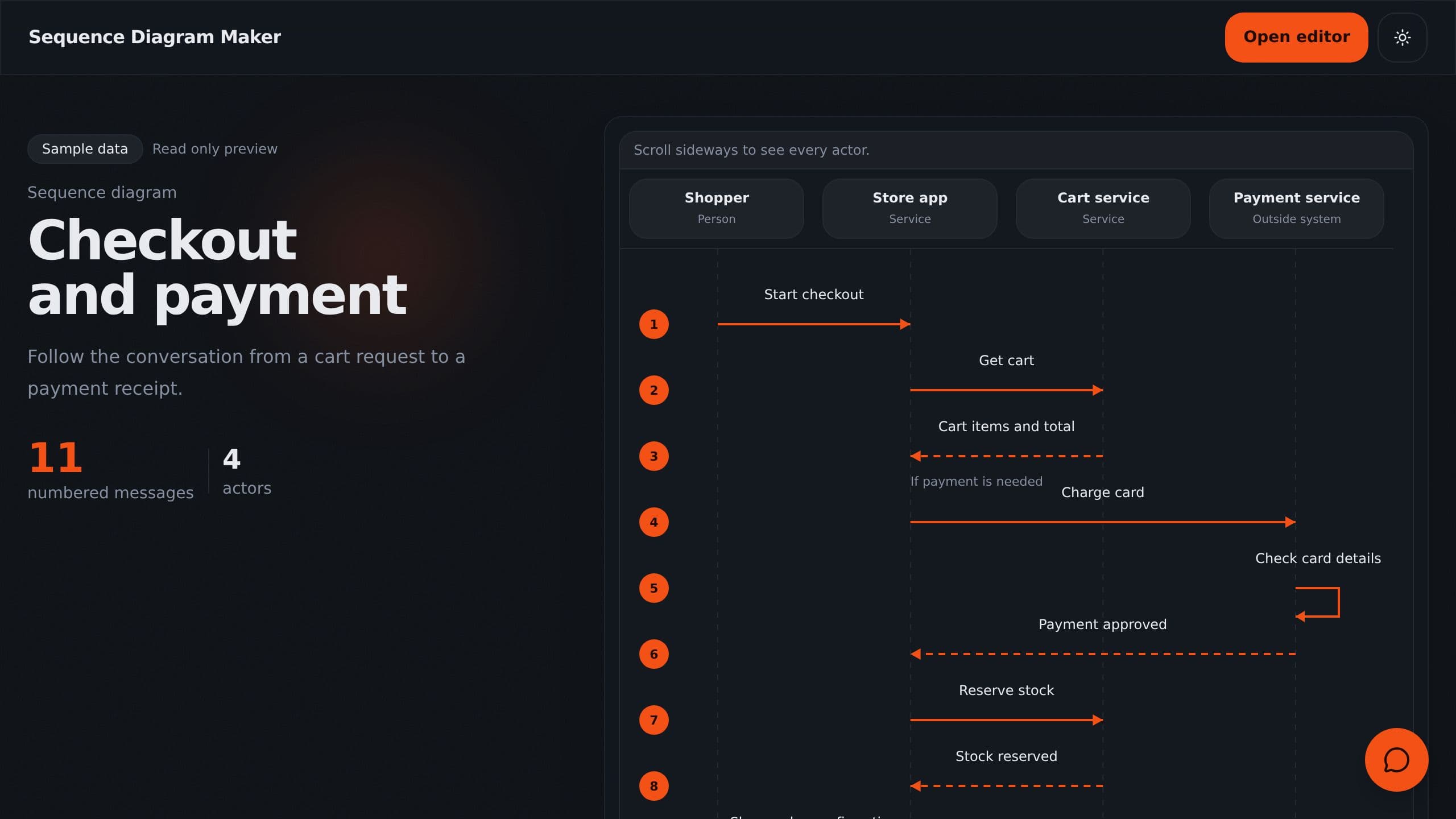Click the Check card details label
This screenshot has width=1456, height=819.
tap(1318, 558)
